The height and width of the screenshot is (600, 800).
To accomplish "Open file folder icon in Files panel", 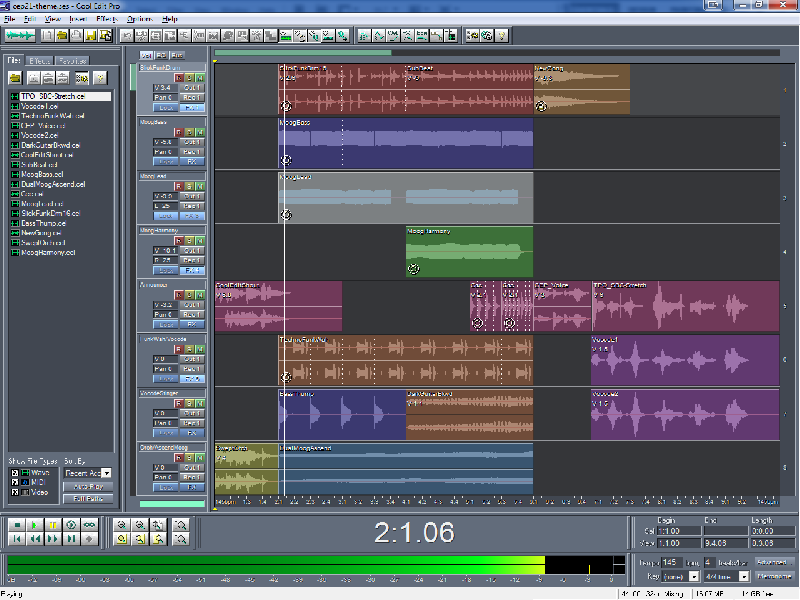I will [15, 78].
